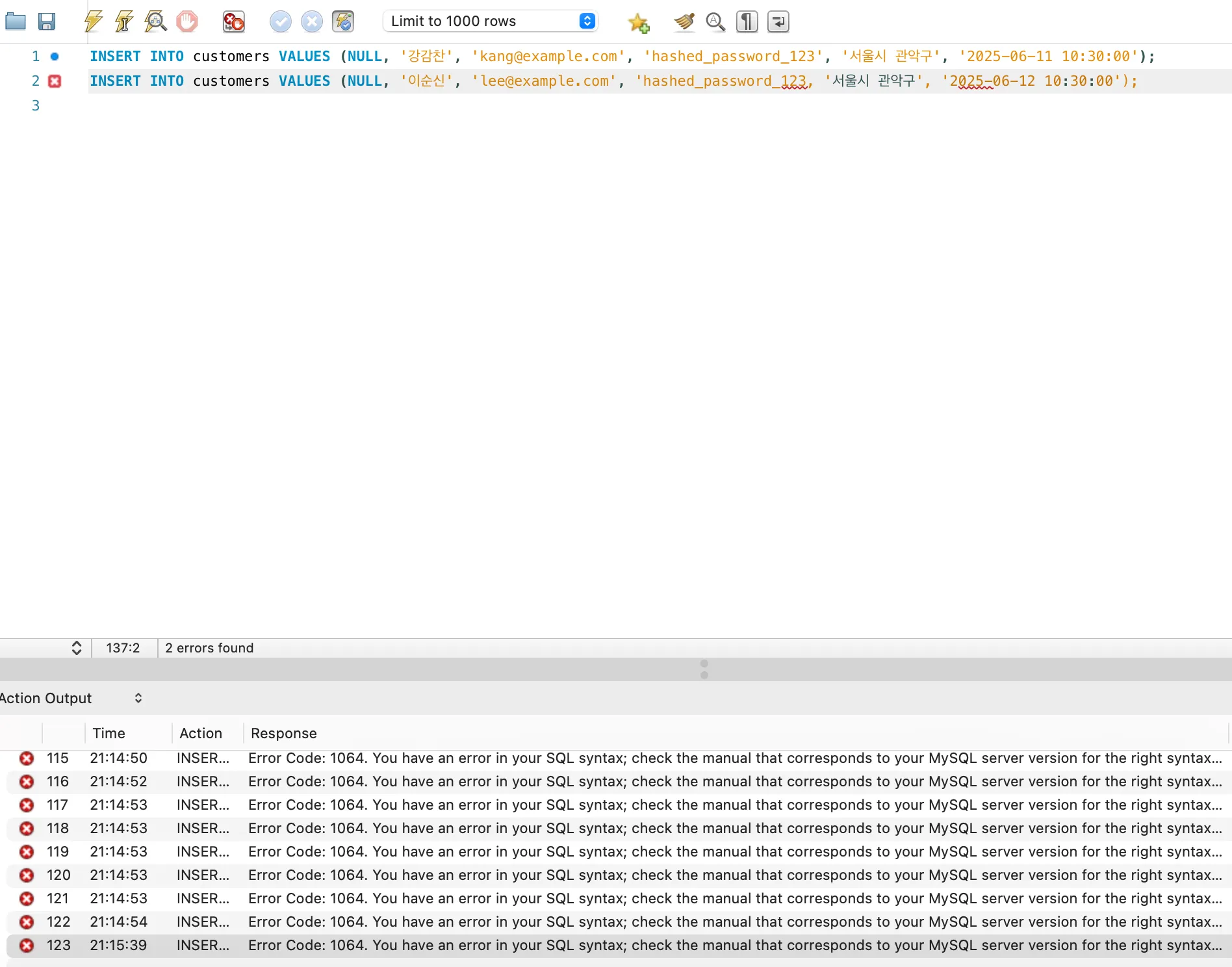1232x967 pixels.
Task: Toggle the auto-commit mode button
Action: [x=343, y=21]
